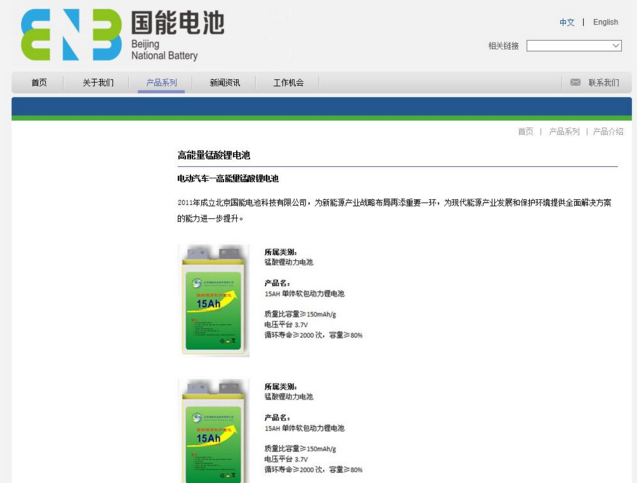
Task: Click the envelope icon beside 联系我们
Action: pyautogui.click(x=575, y=83)
